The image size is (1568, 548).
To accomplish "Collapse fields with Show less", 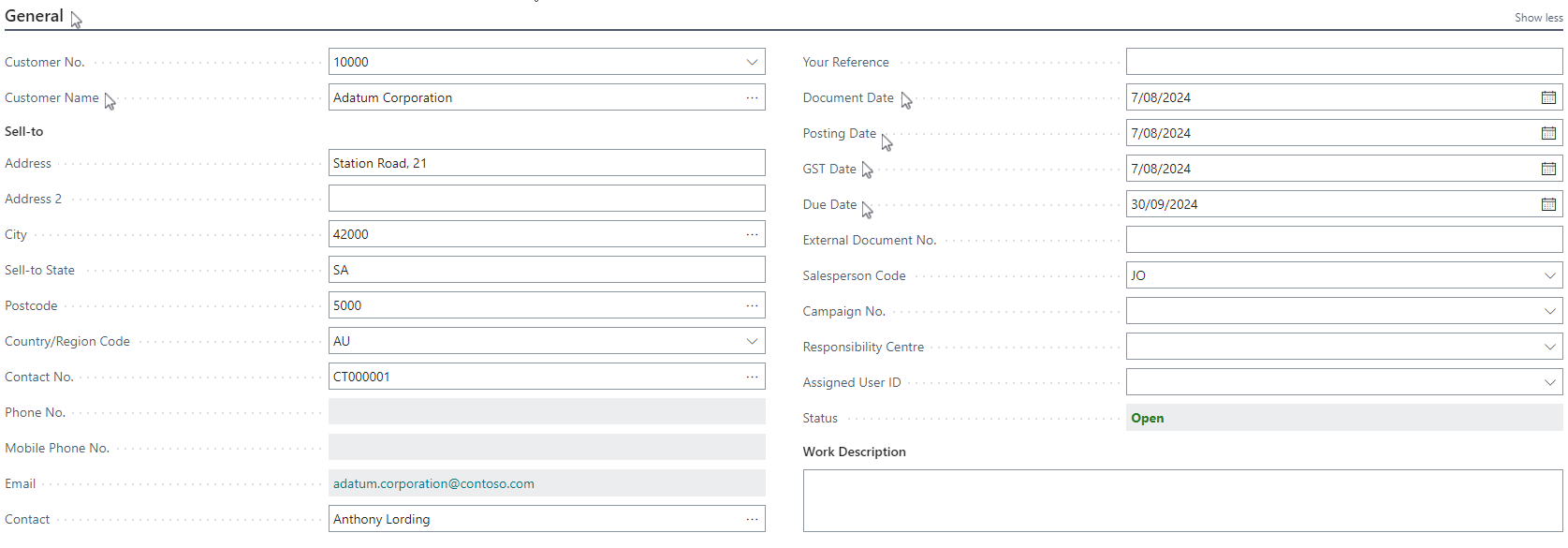I will tap(1538, 18).
